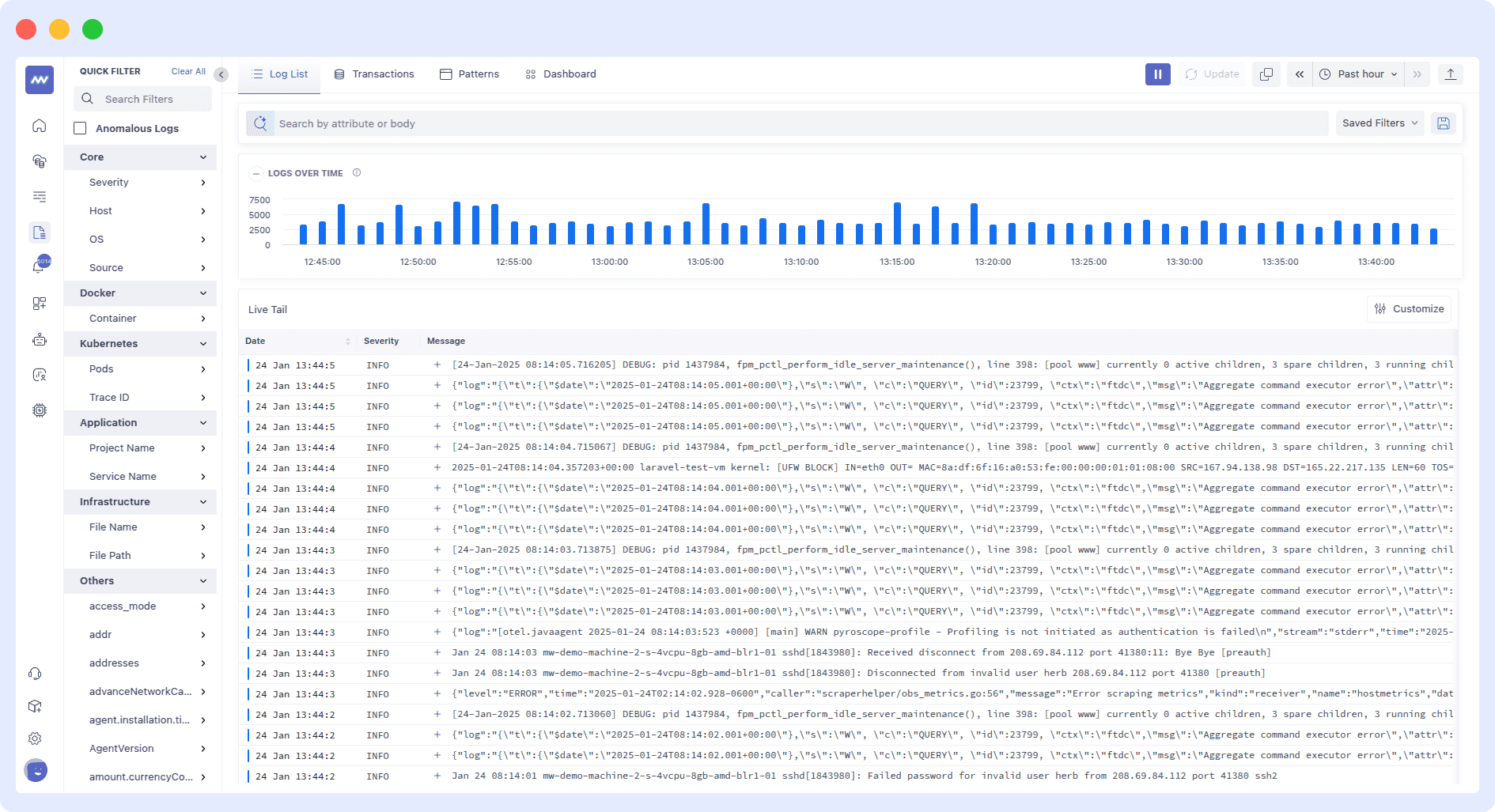Open the Saved Filters dropdown
The width and height of the screenshot is (1495, 812).
coord(1380,123)
